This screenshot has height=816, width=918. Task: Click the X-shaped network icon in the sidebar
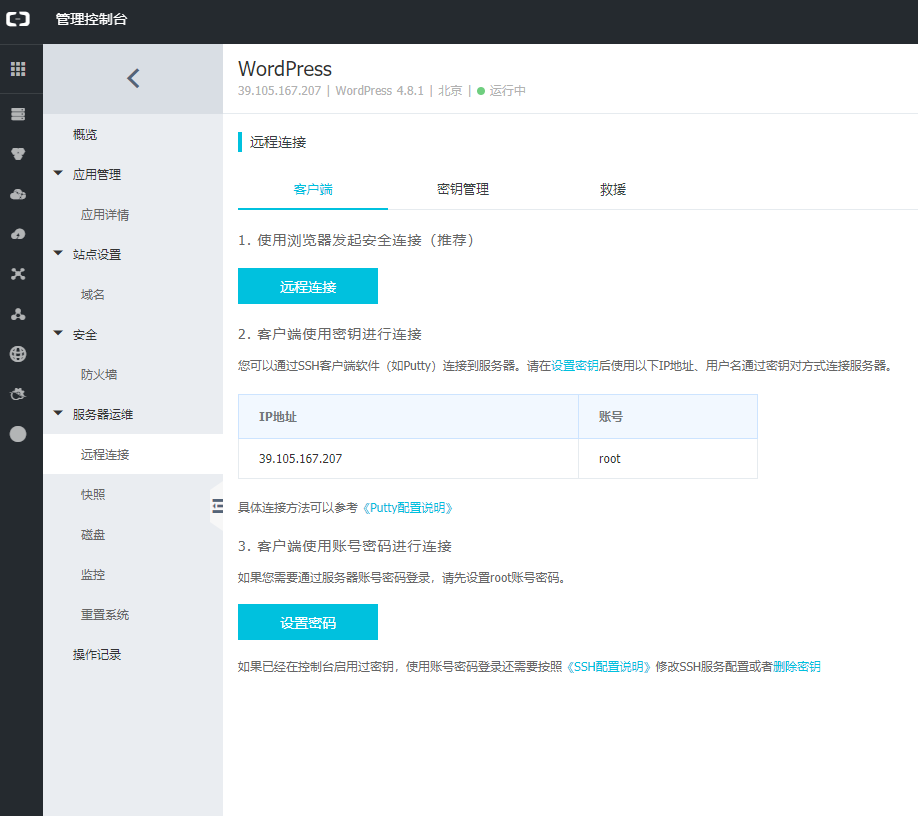18,274
